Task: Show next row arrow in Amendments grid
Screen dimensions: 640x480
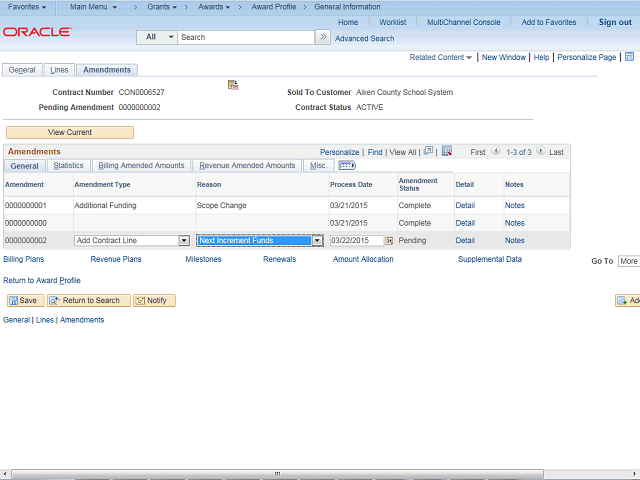Action: pos(540,151)
